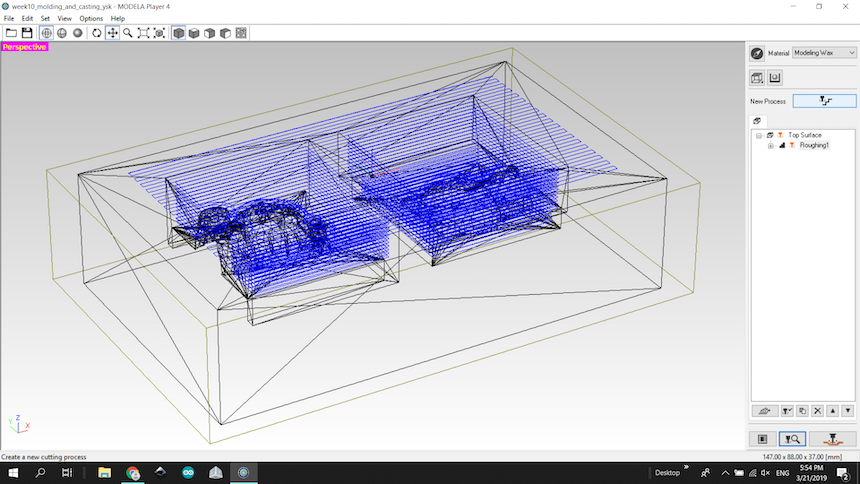Open the notification center icon
Image resolution: width=860 pixels, height=484 pixels.
coord(844,473)
